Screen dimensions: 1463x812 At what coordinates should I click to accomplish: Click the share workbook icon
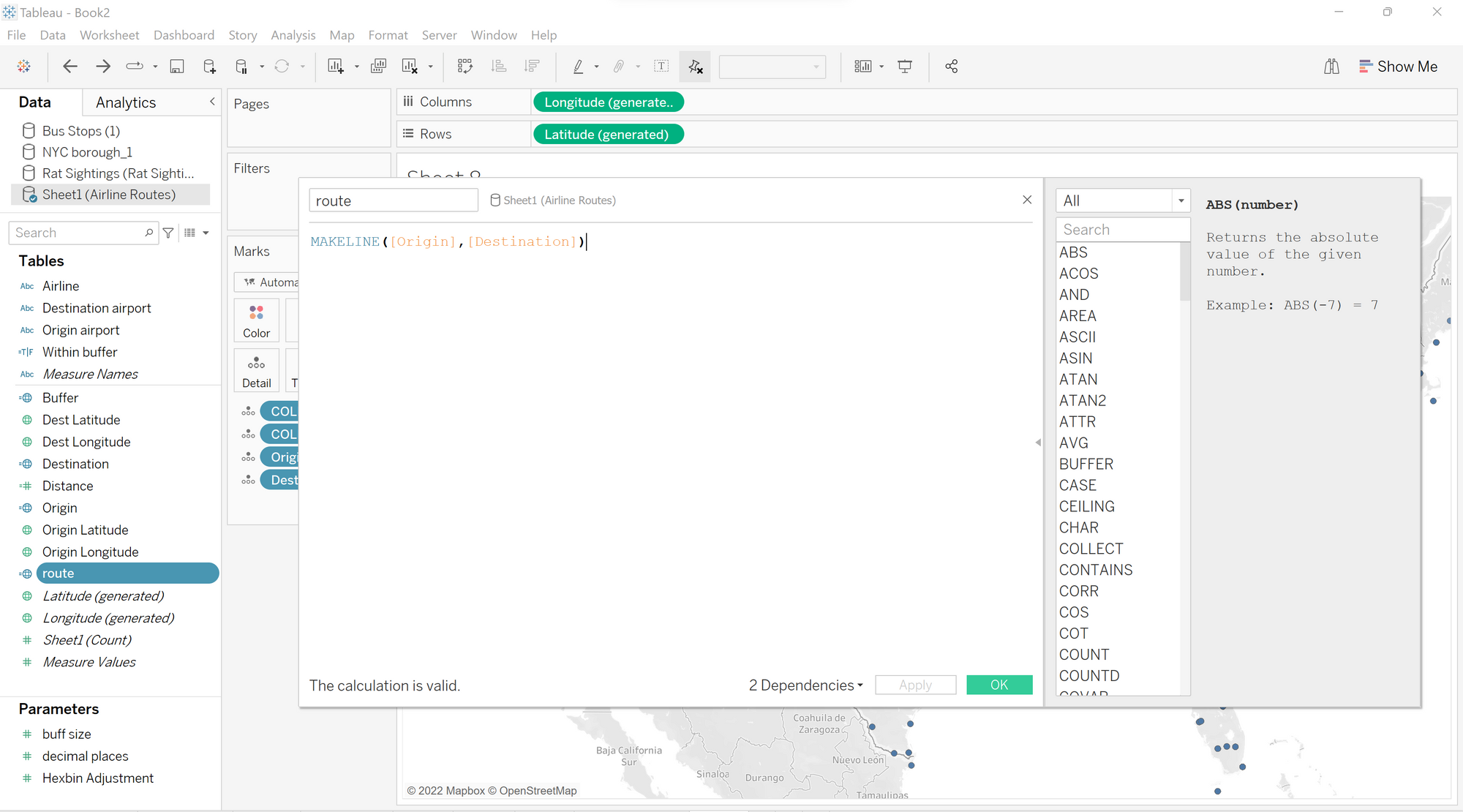(x=951, y=67)
